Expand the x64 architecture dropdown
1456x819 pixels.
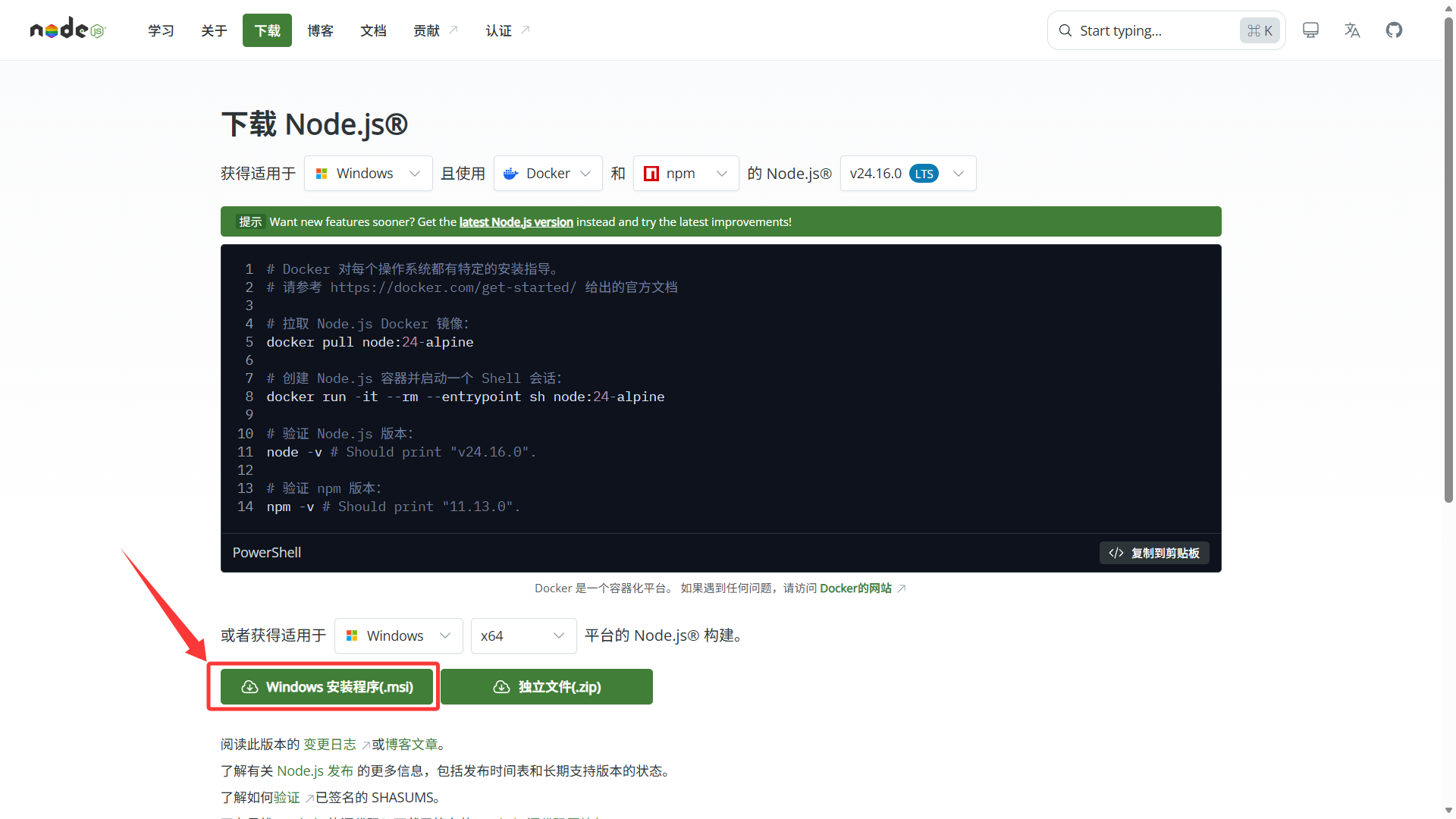coord(523,635)
